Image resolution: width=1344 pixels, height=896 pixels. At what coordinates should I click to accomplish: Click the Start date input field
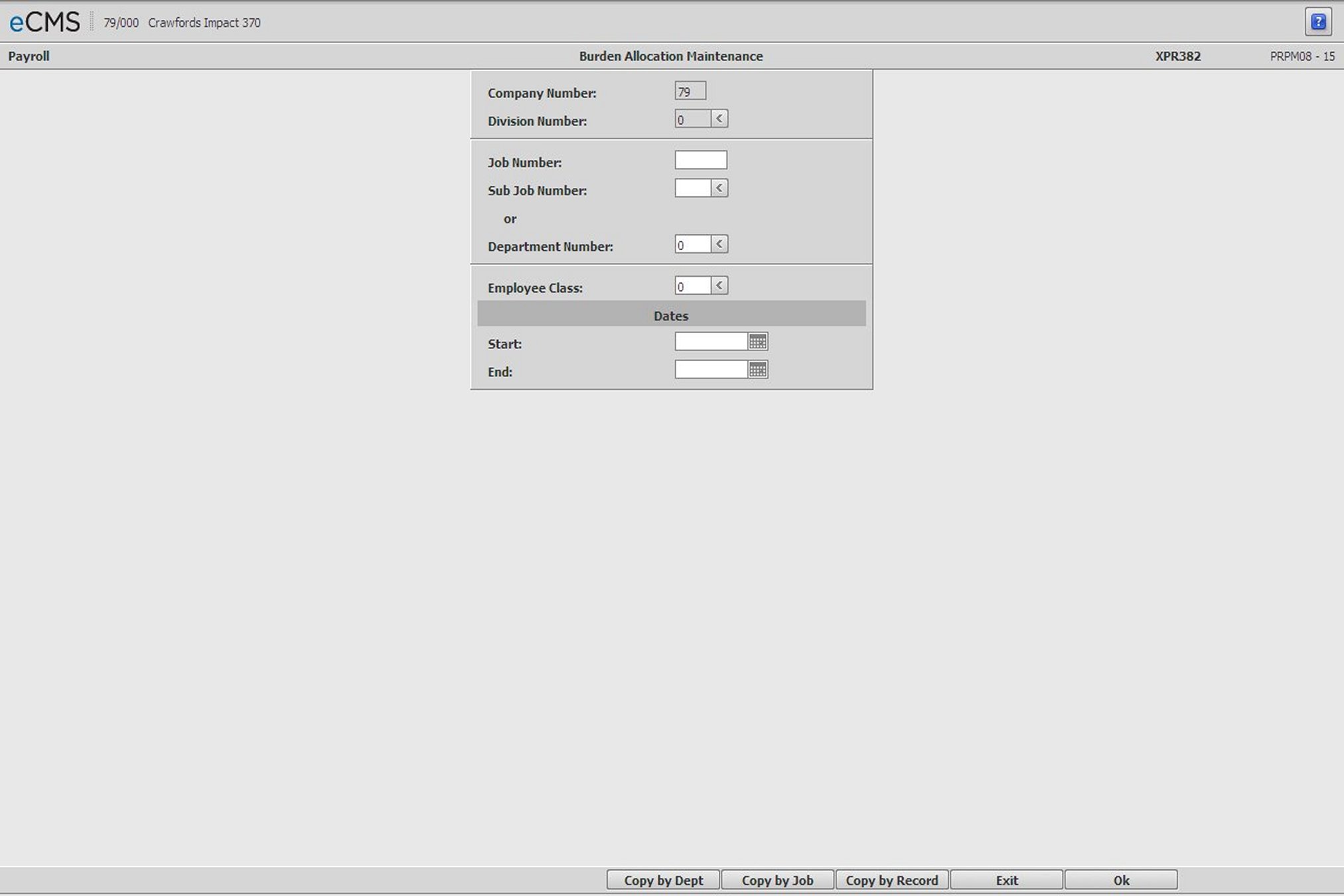click(x=710, y=342)
